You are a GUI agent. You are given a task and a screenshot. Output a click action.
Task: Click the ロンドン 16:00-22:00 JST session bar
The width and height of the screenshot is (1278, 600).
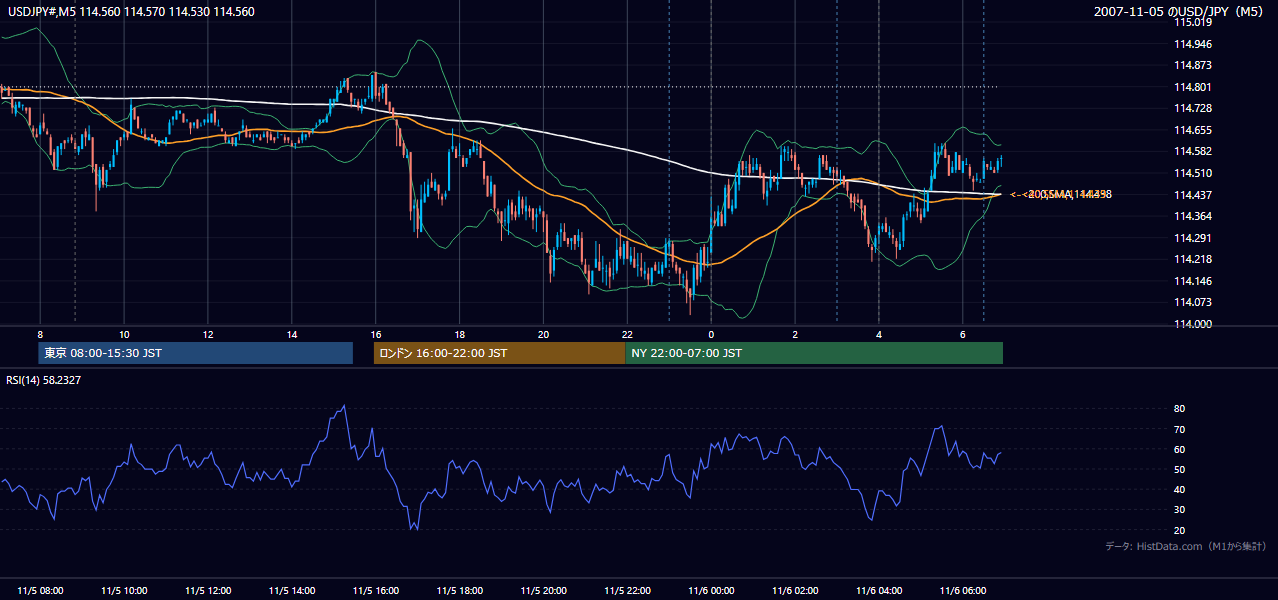[x=499, y=353]
